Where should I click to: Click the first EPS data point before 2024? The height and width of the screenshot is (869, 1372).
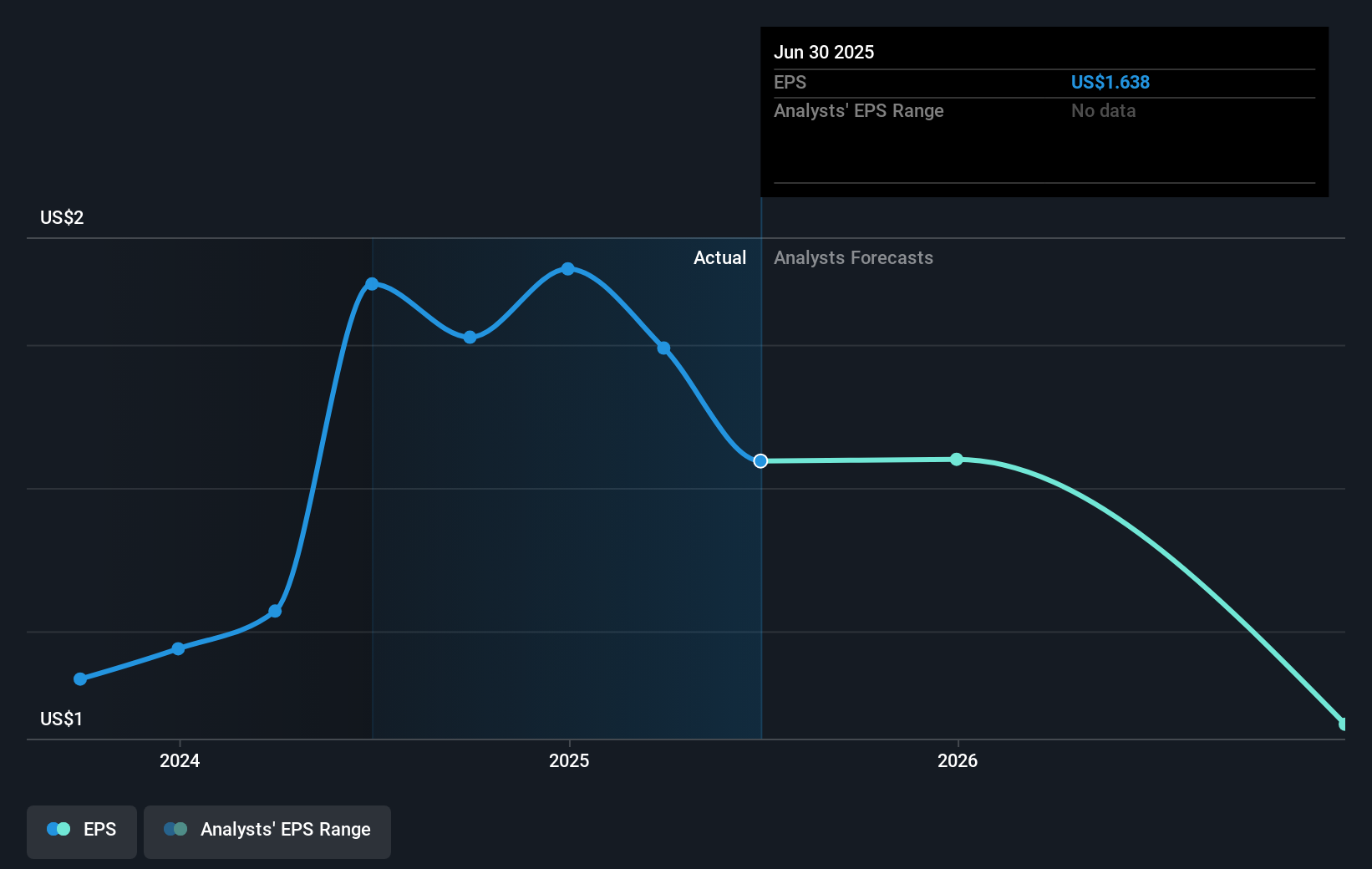(x=80, y=679)
